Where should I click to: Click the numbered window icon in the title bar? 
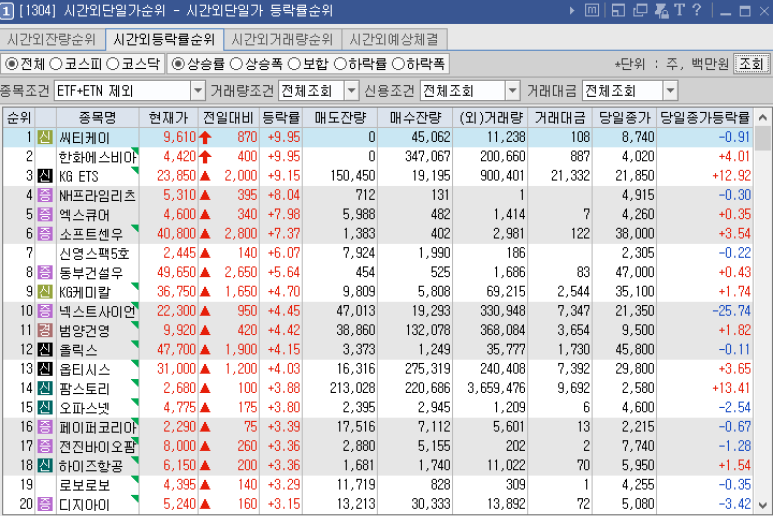6,11
